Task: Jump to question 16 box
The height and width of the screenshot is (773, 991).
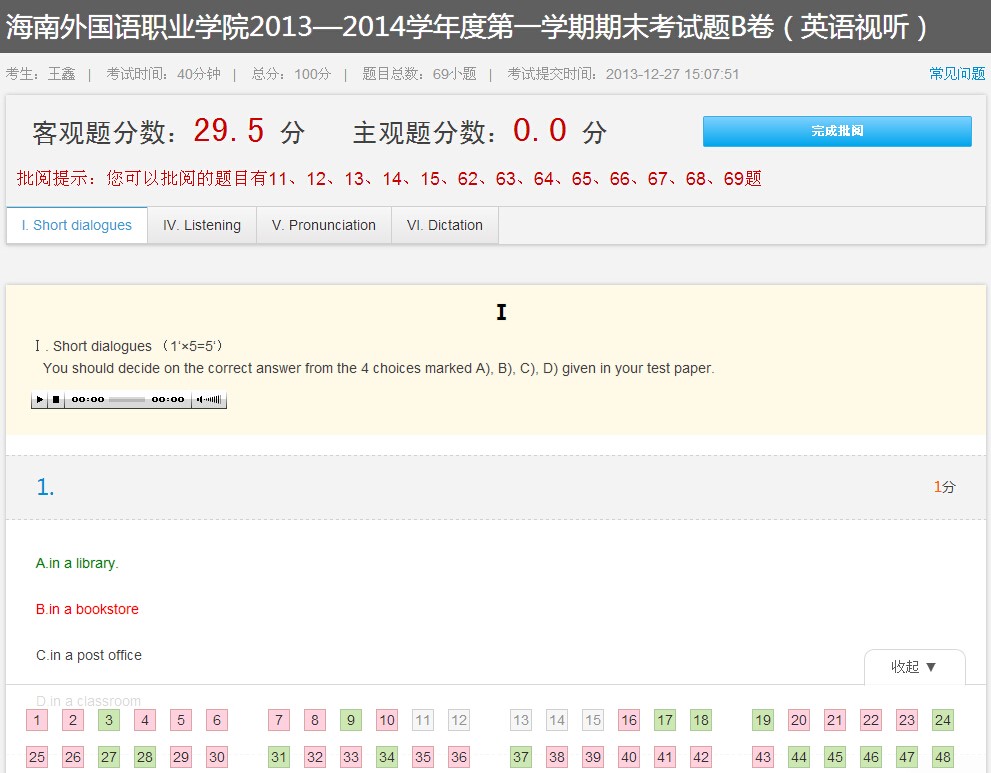Action: click(x=629, y=720)
